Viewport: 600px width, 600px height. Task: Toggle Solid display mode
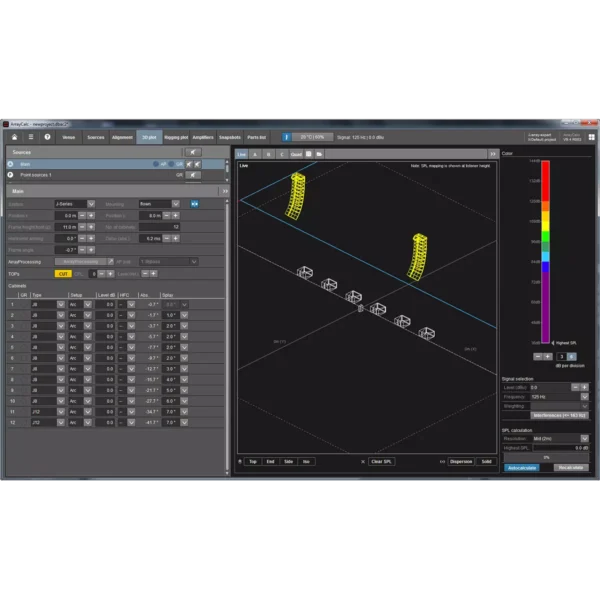click(486, 461)
